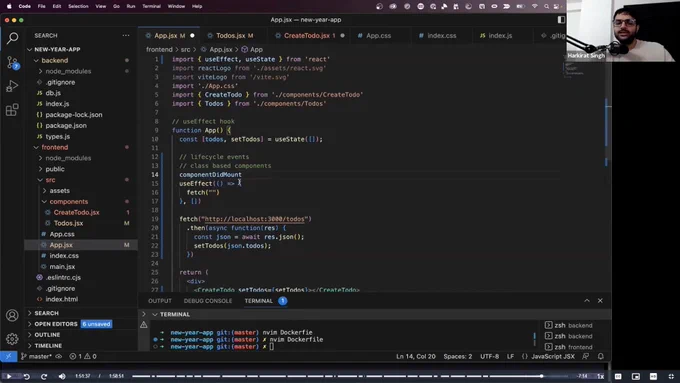Change the UTF-8 encoding in status bar
The width and height of the screenshot is (680, 383).
coord(489,356)
